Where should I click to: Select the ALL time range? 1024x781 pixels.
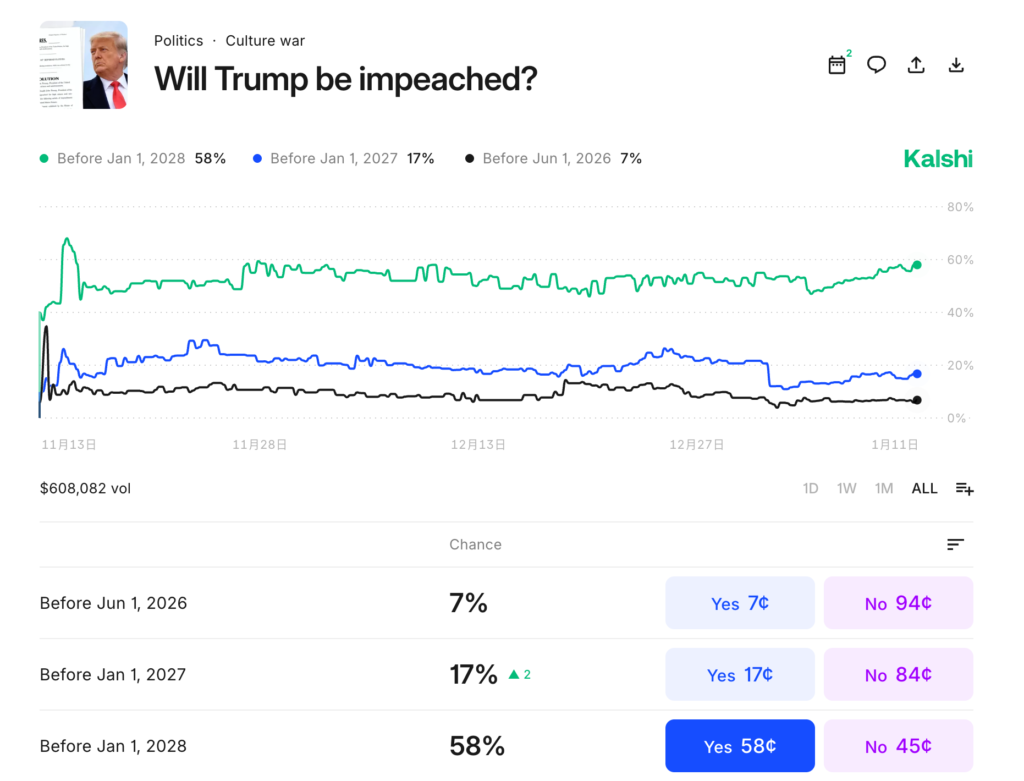(924, 488)
